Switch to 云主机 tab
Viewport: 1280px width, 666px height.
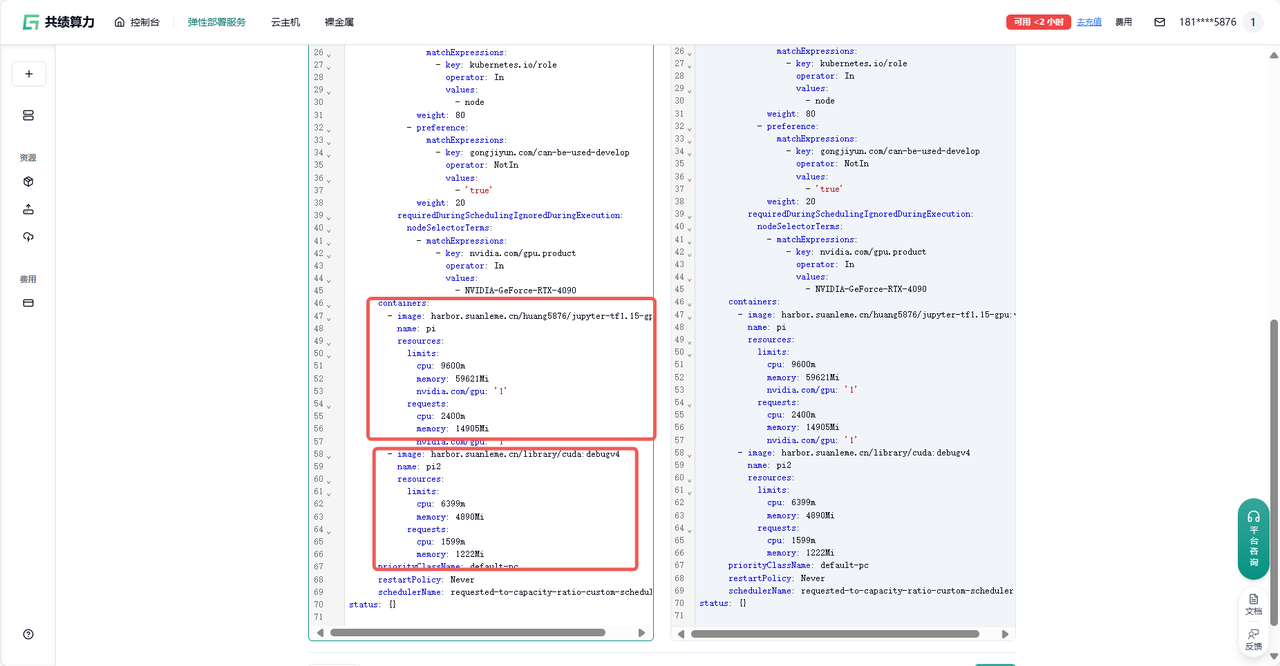pos(285,22)
